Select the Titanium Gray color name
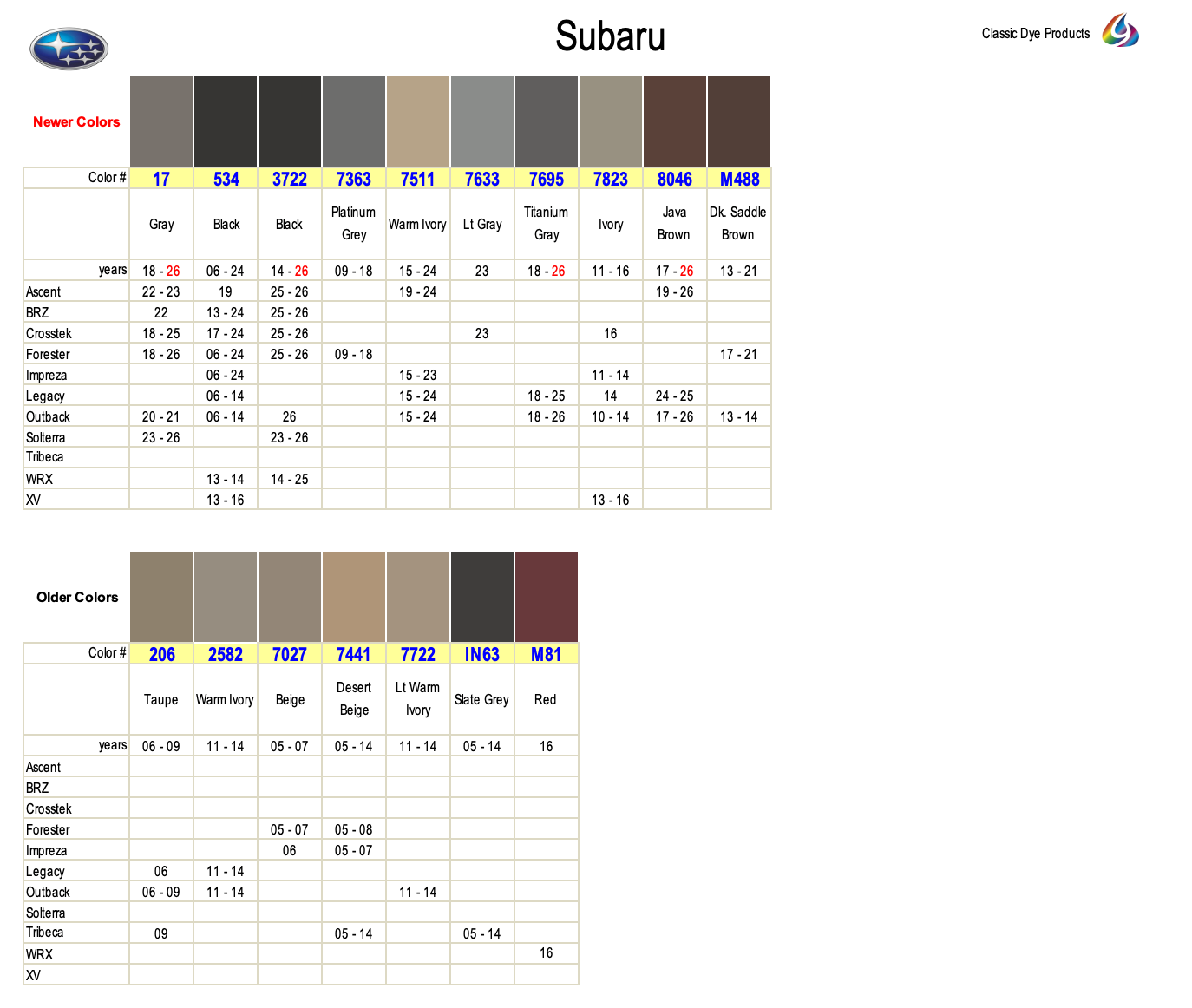The image size is (1192, 1008). pyautogui.click(x=547, y=224)
